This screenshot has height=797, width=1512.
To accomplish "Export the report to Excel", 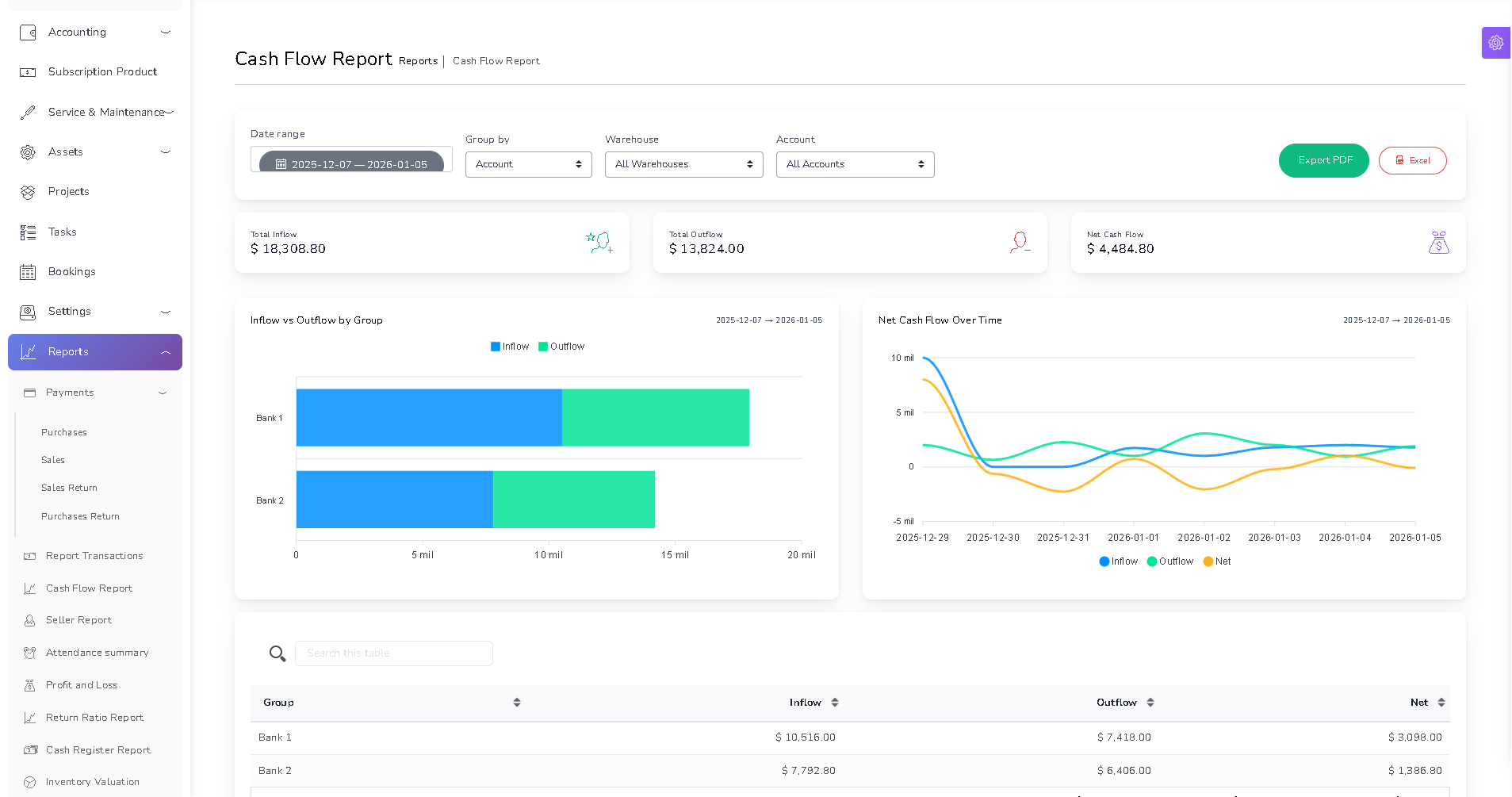I will tap(1412, 160).
